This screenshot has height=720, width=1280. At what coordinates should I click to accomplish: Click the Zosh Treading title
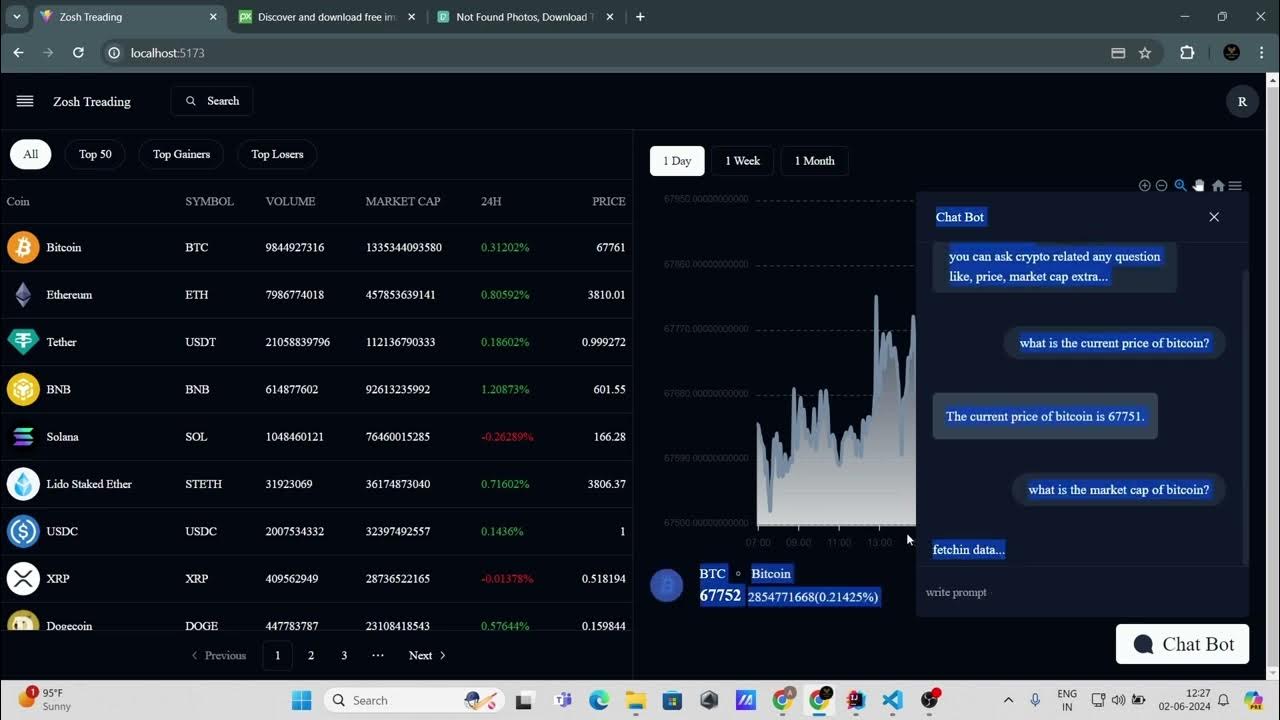point(92,101)
